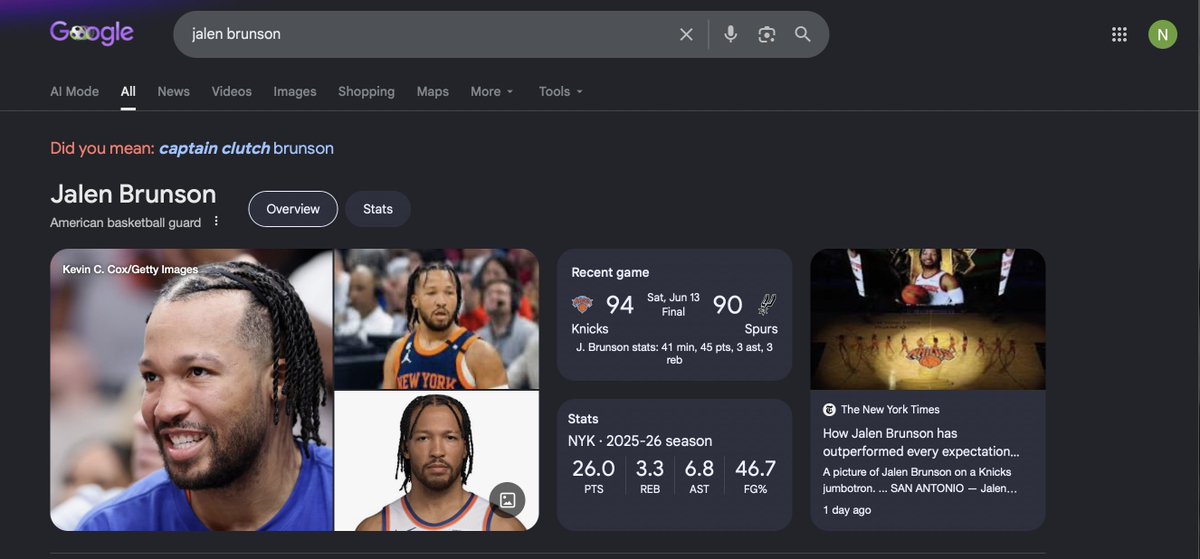Open the How Jalen Brunson has outperformed article
Viewport: 1200px width, 559px height.
(921, 442)
